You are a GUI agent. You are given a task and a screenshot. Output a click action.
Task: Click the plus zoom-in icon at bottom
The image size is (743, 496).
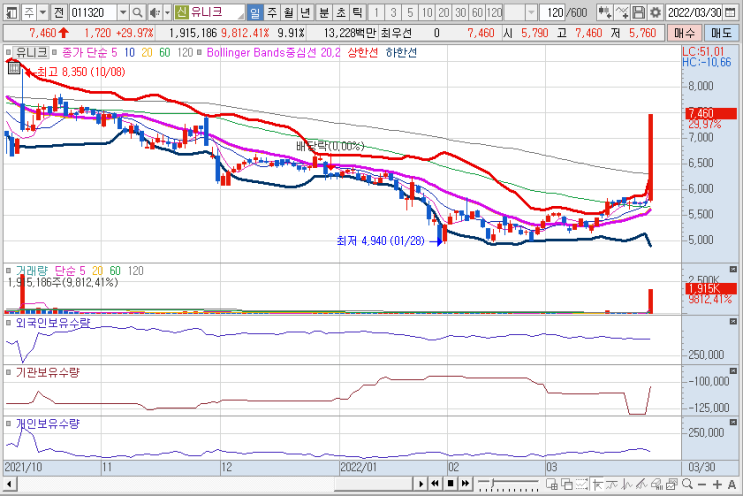tap(717, 484)
